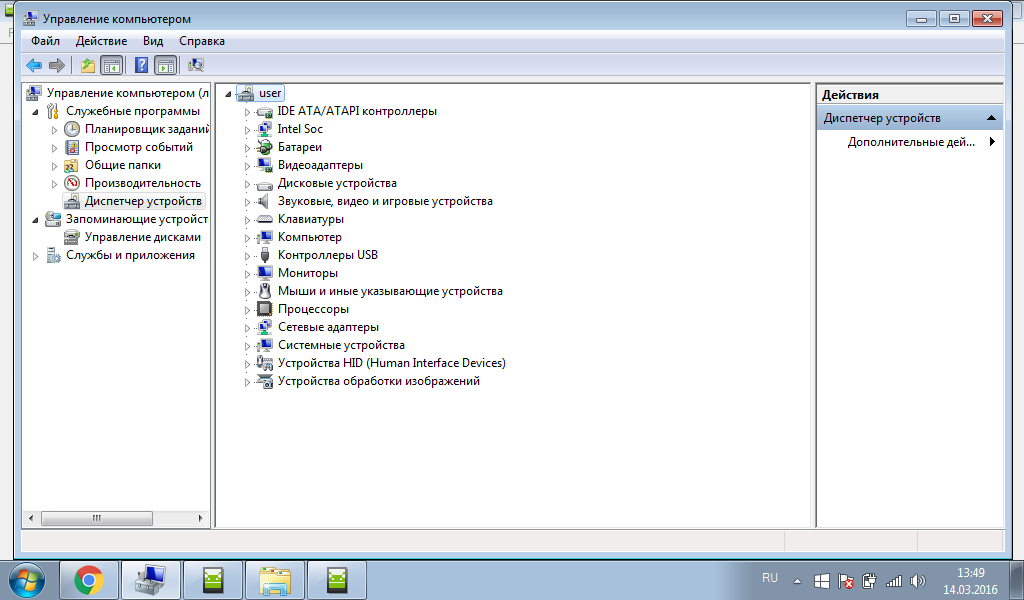Expand the Intel Soc node arrow
The width and height of the screenshot is (1024, 600).
coord(248,130)
